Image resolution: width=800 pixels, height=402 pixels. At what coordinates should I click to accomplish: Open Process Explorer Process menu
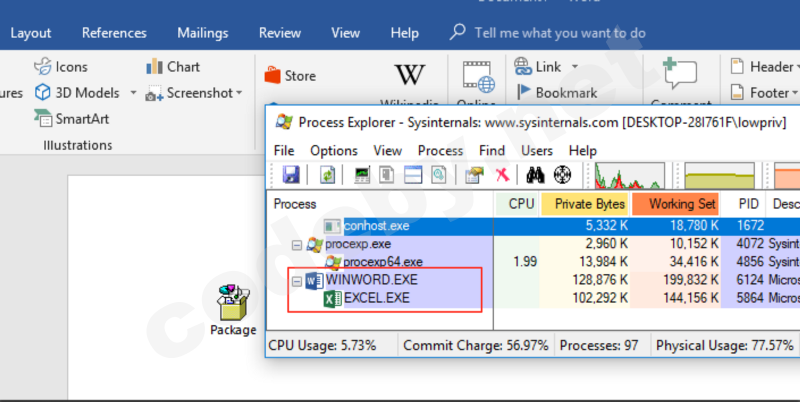(440, 150)
